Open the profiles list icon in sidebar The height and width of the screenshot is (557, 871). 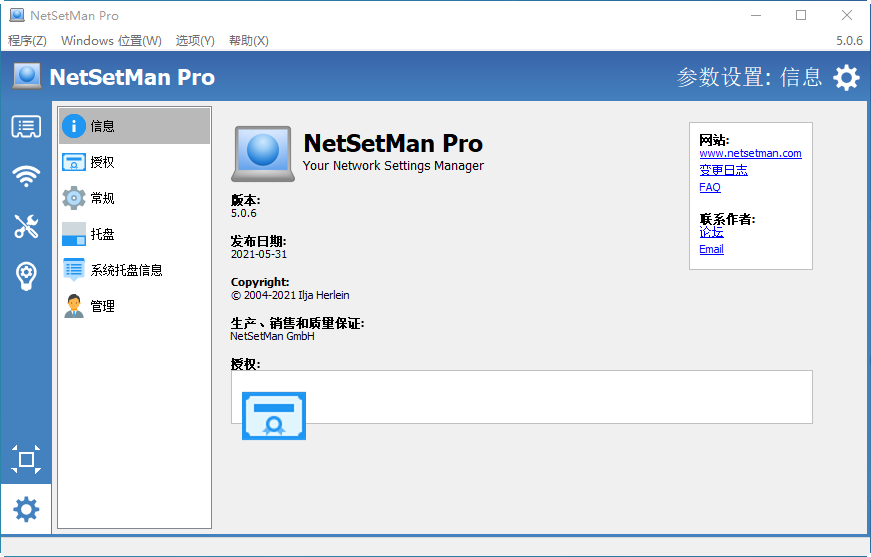point(26,127)
